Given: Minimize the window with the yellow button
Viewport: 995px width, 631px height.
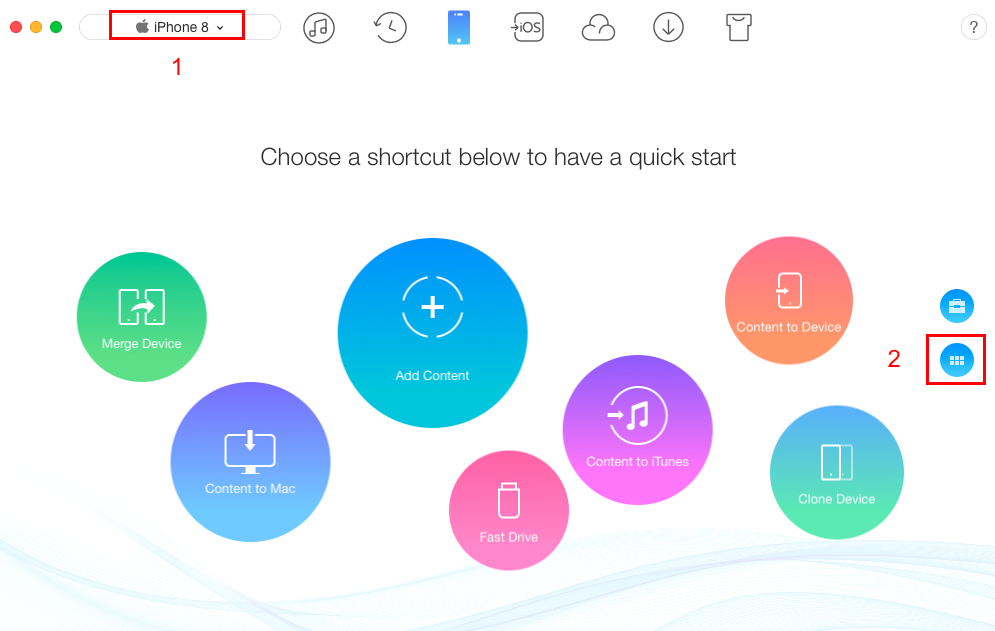Looking at the screenshot, I should [x=36, y=27].
